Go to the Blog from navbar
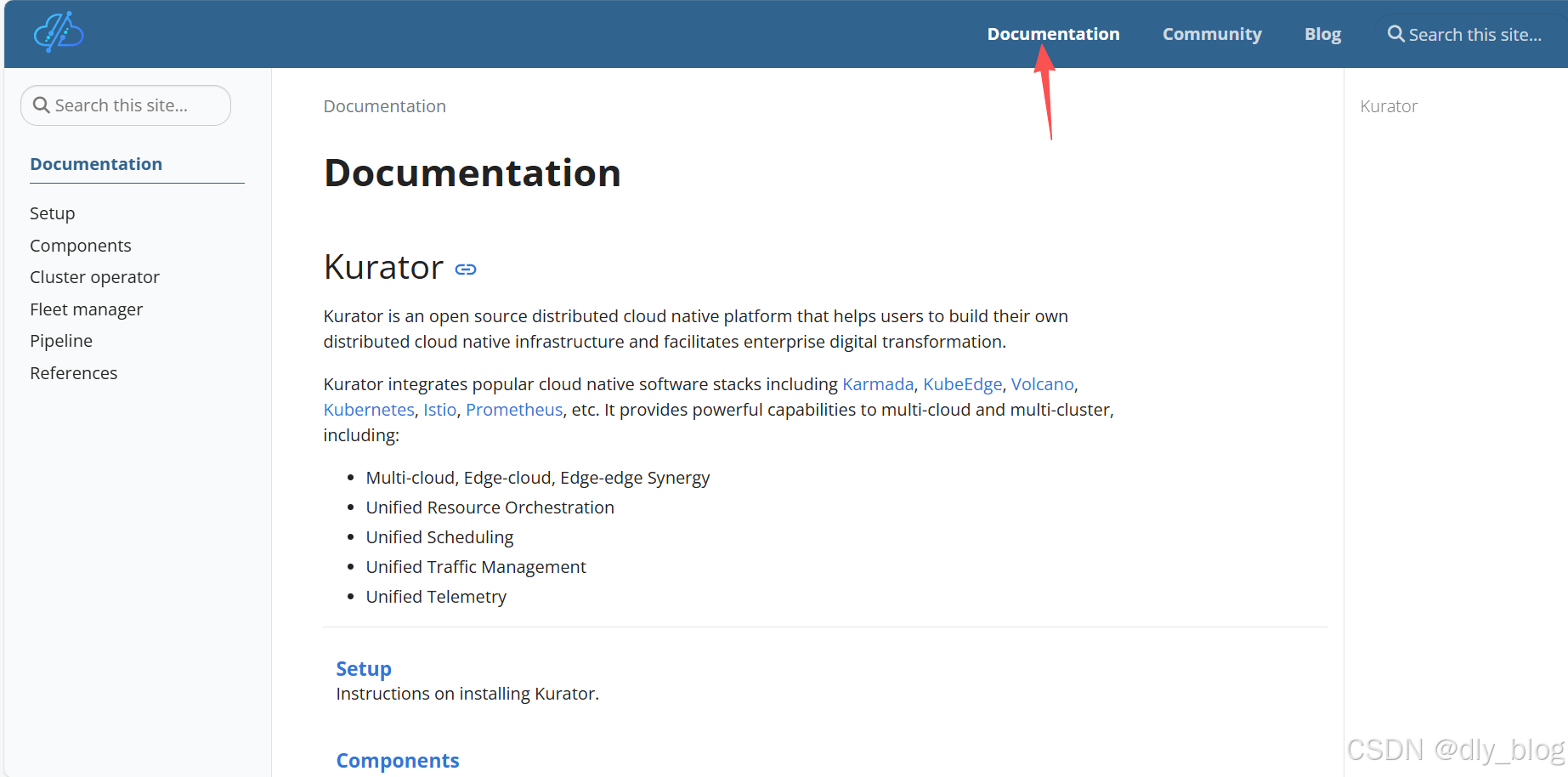Viewport: 1568px width, 777px height. [x=1322, y=34]
